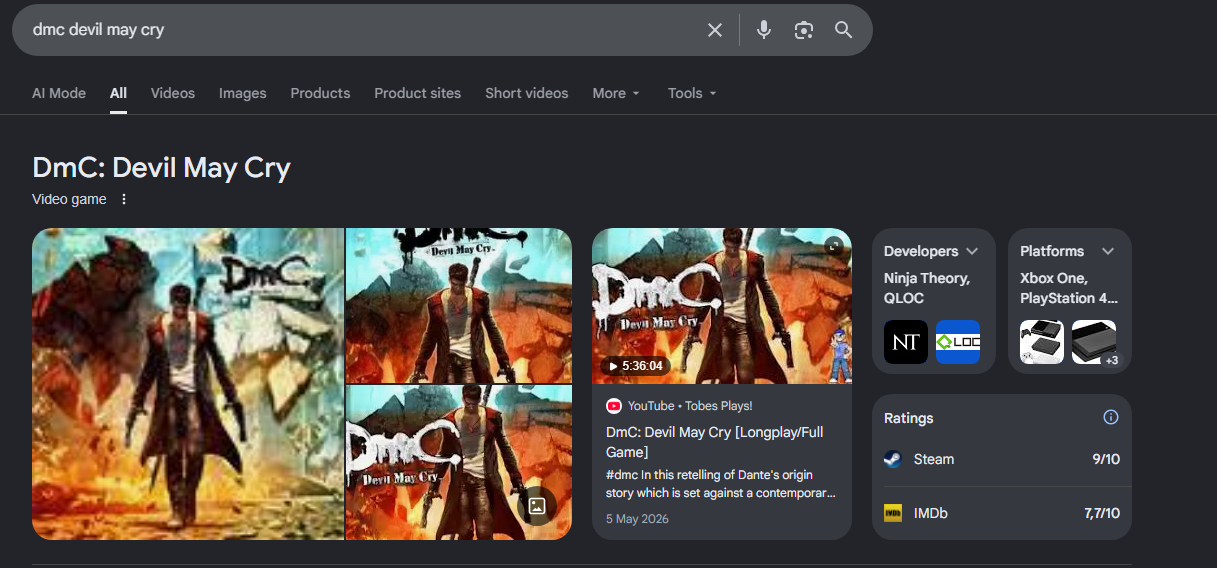
Task: Focus the search input field
Action: click(360, 30)
